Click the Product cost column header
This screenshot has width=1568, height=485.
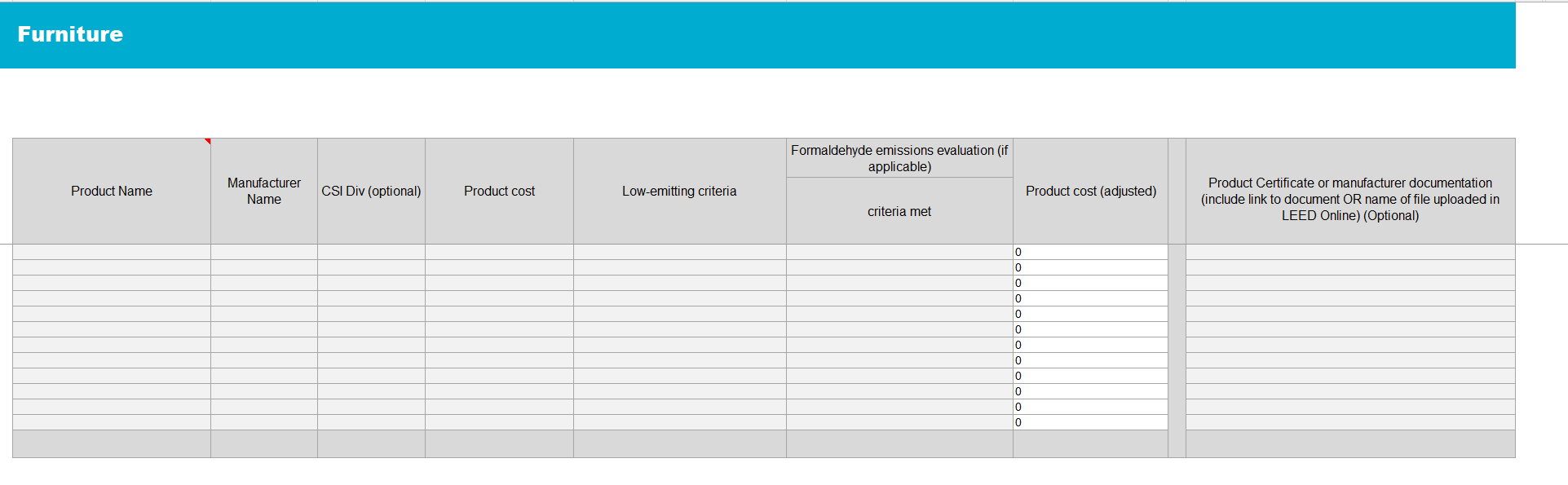pos(499,191)
